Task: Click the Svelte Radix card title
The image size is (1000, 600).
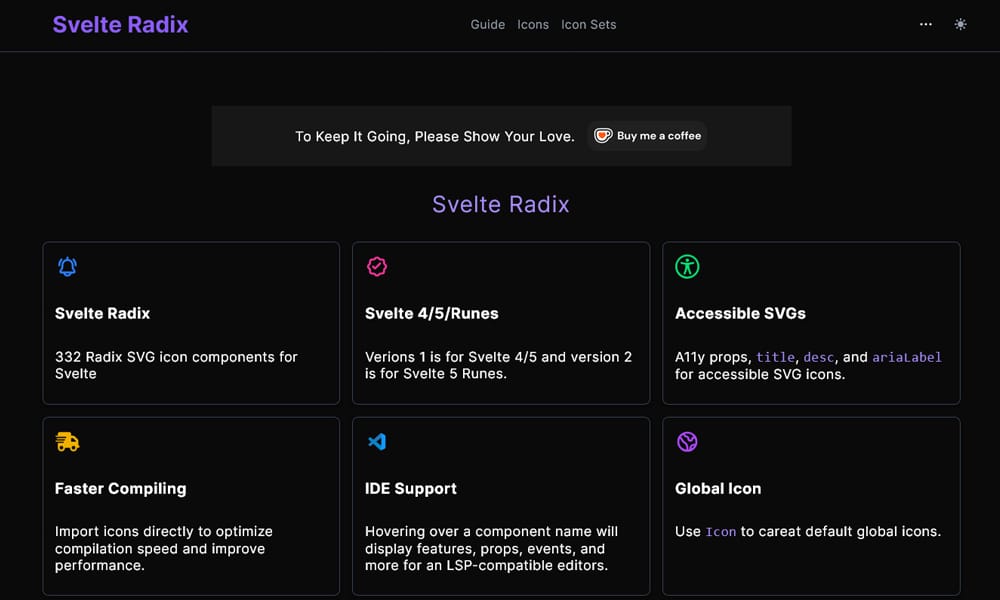Action: [x=102, y=313]
